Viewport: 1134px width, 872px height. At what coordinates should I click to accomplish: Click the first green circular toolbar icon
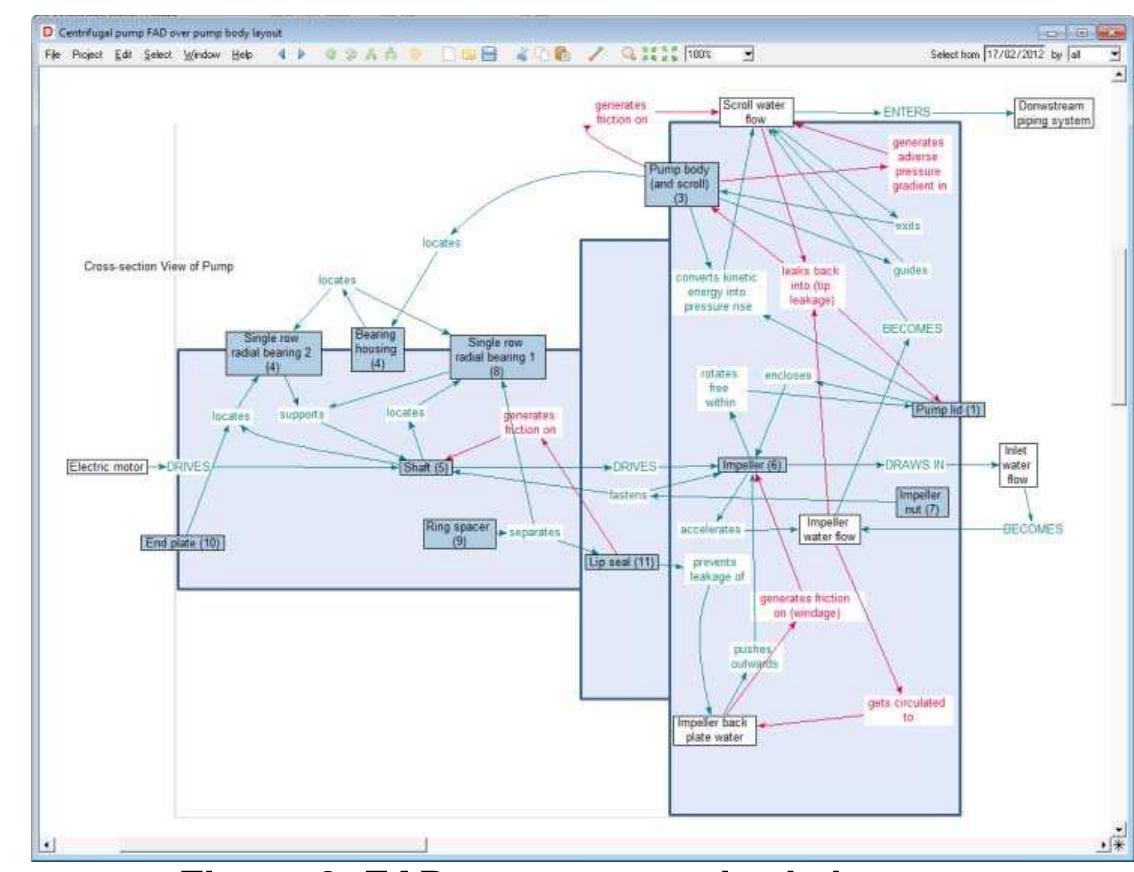click(331, 54)
